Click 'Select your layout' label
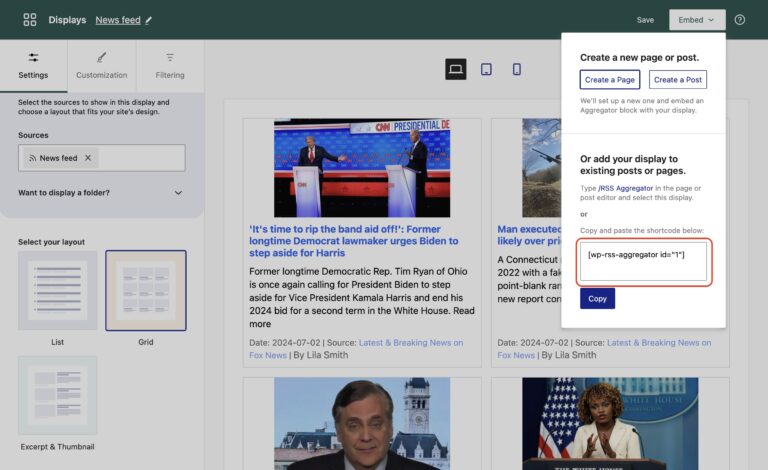The height and width of the screenshot is (470, 768). tap(51, 242)
